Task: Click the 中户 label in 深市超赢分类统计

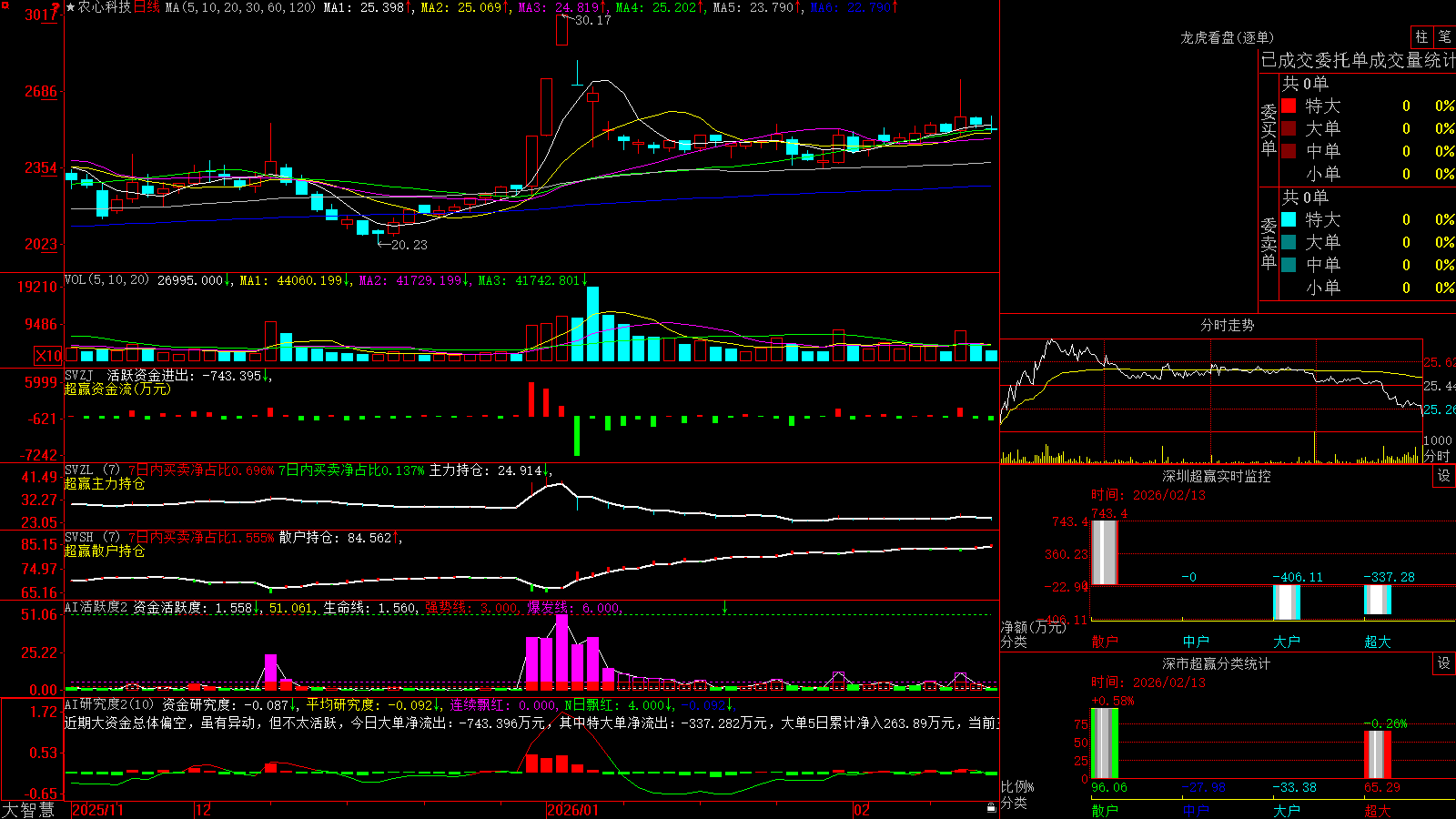Action: coord(1196,810)
